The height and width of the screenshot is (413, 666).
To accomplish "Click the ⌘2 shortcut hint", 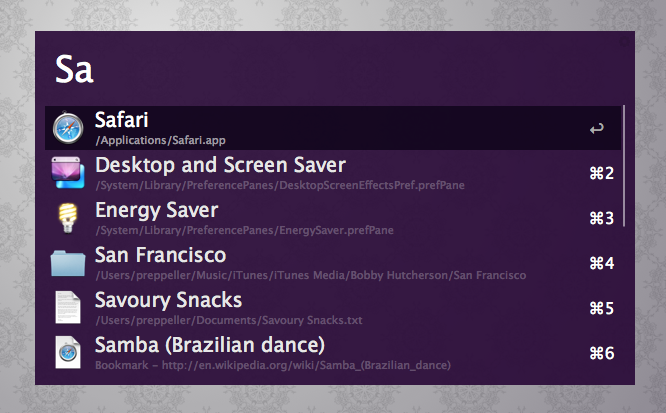I will [600, 174].
